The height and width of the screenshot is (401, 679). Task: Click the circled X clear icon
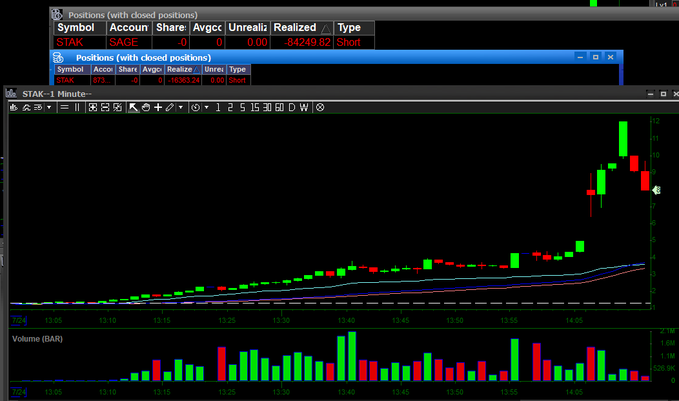tap(320, 107)
